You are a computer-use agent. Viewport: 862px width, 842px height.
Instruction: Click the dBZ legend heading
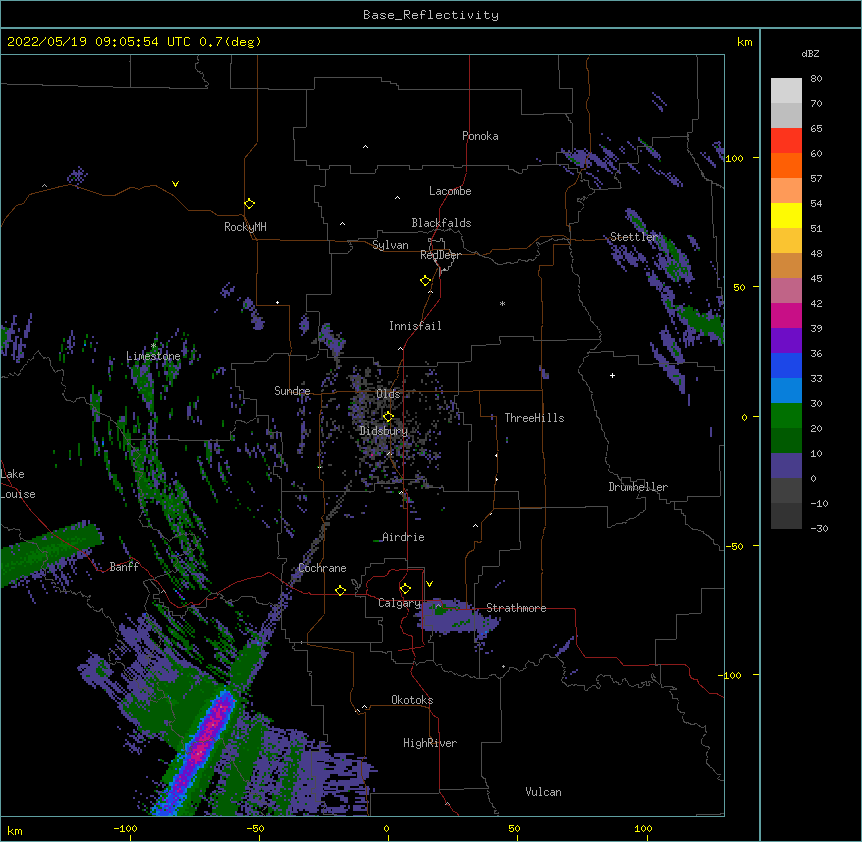coord(810,54)
